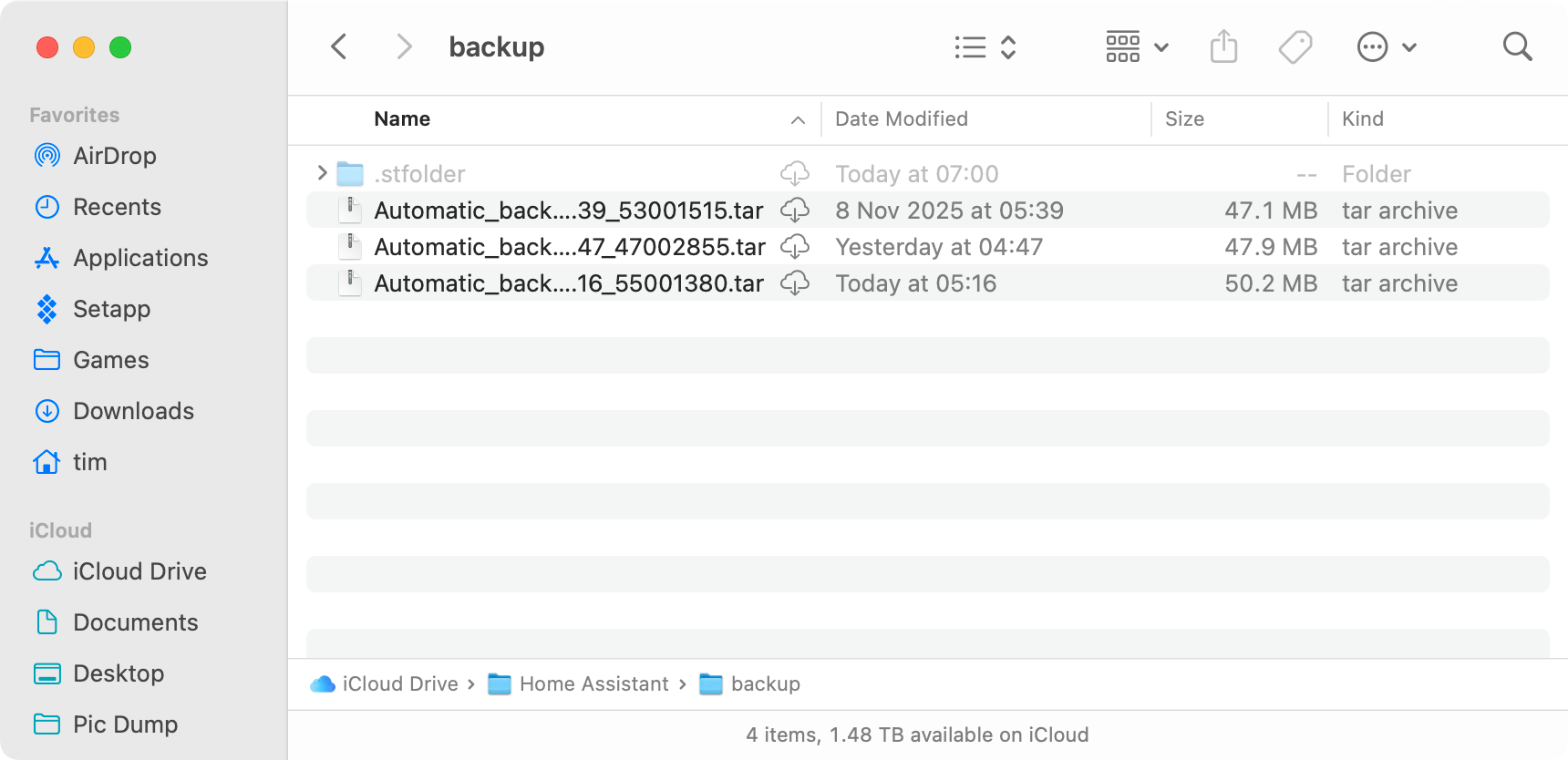Sort by the Date Modified column

(902, 119)
